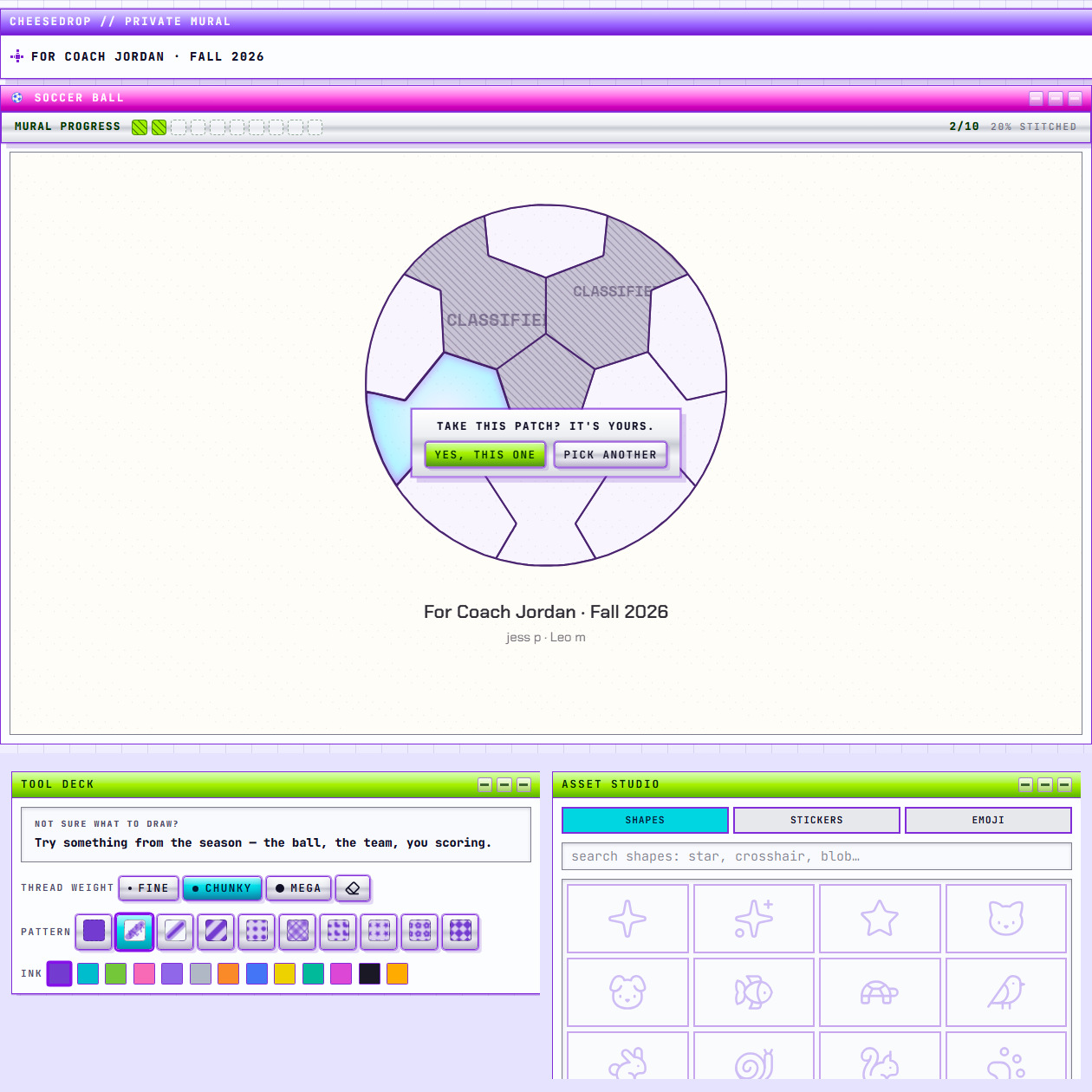Screen dimensions: 1092x1092
Task: Select the lavender ink swatch
Action: [172, 973]
